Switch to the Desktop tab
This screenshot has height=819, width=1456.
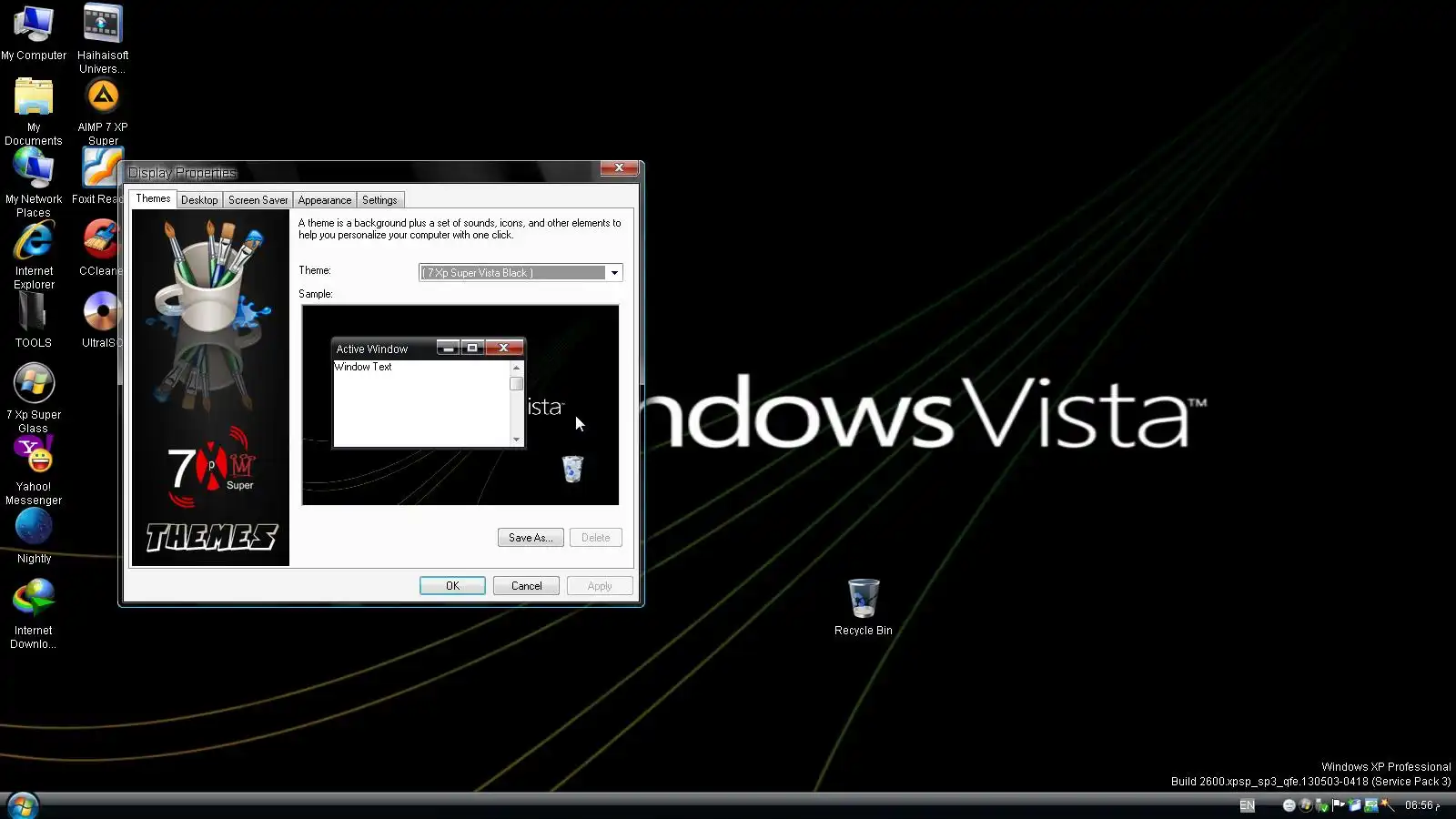(199, 200)
